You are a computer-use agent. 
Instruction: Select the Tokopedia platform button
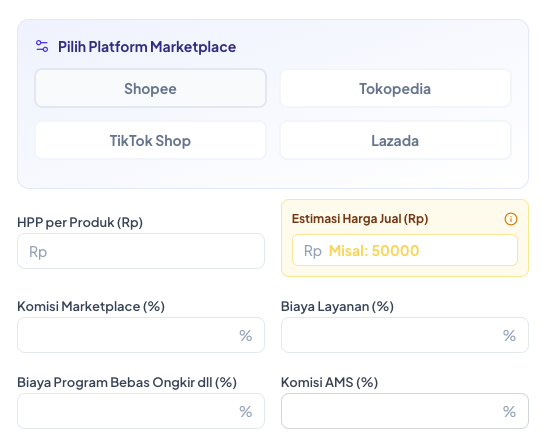coord(395,88)
